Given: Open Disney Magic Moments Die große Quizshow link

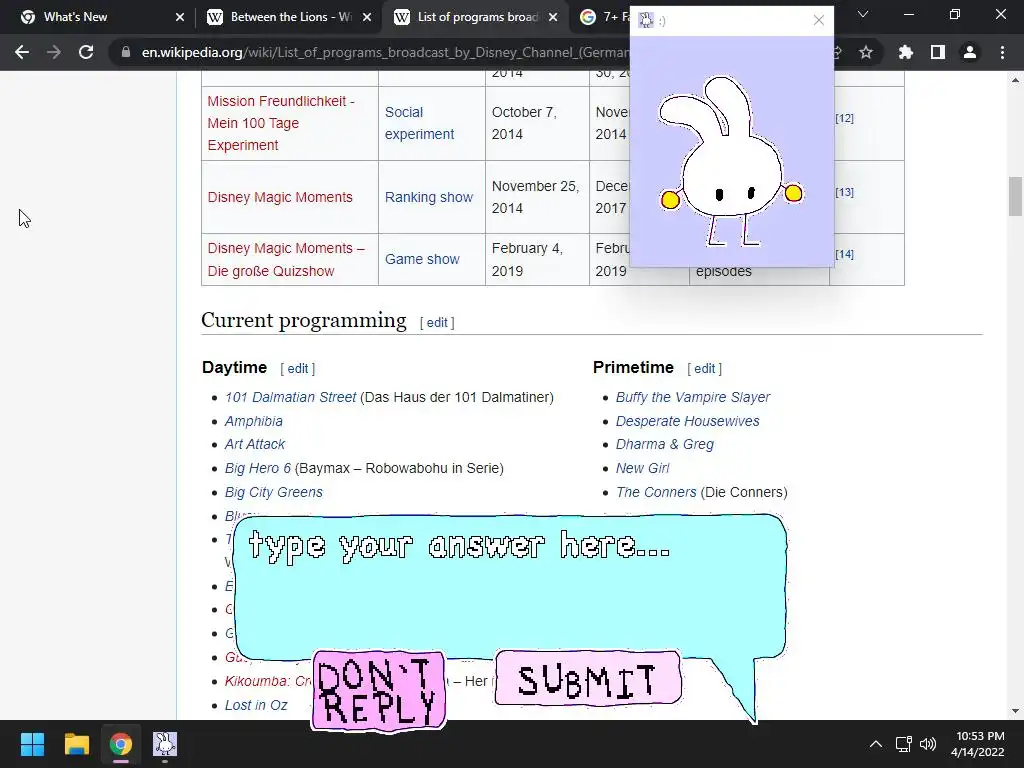Looking at the screenshot, I should [286, 259].
